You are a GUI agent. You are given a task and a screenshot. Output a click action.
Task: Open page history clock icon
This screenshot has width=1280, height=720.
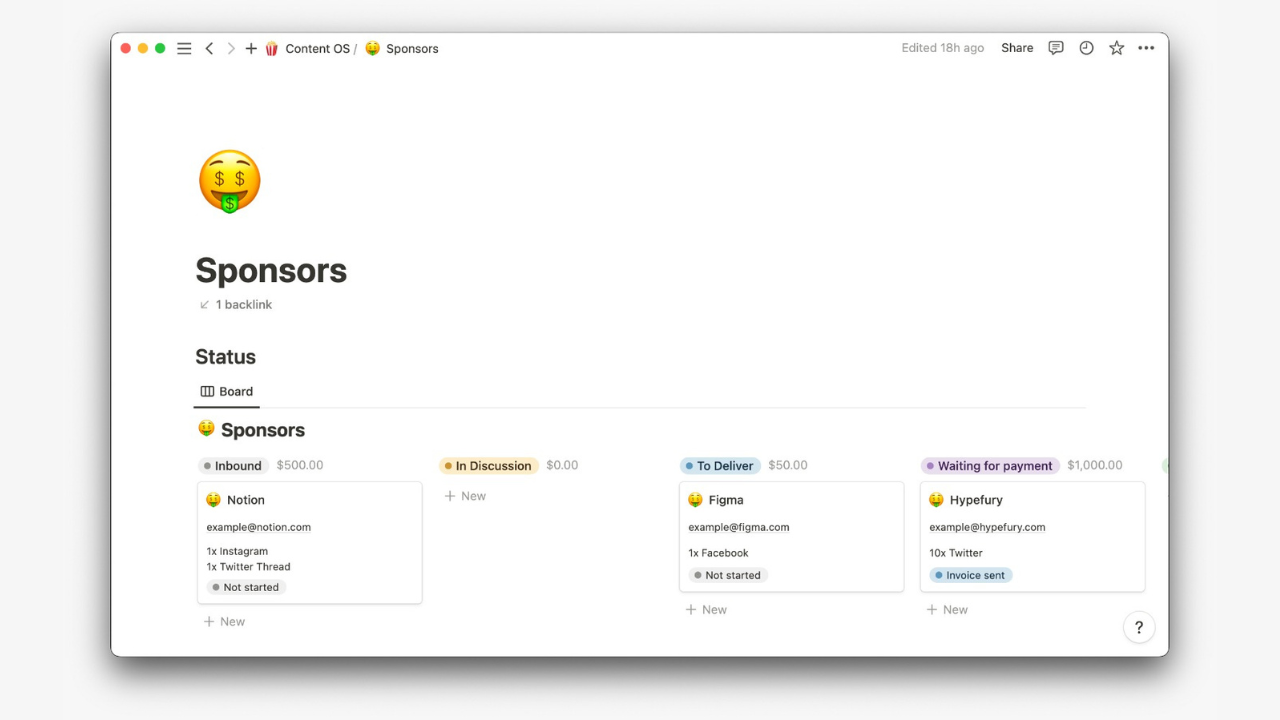(1086, 48)
